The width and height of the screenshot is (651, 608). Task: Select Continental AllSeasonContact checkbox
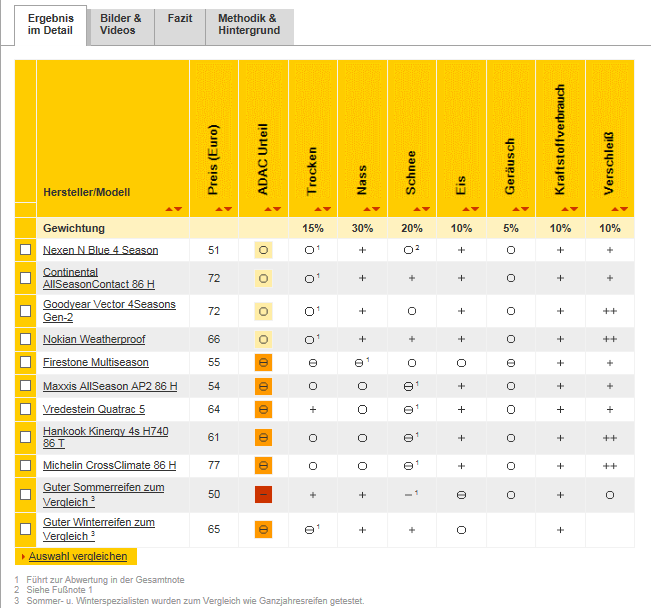point(26,278)
